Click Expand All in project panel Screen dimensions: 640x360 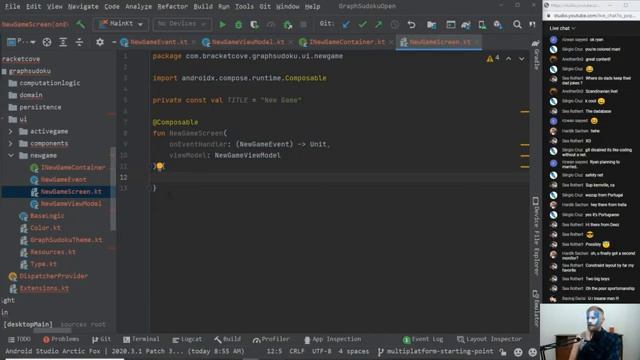point(63,42)
